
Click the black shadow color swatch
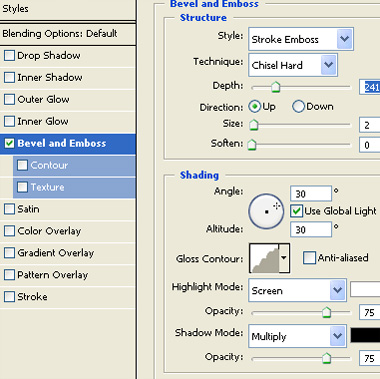click(x=365, y=335)
